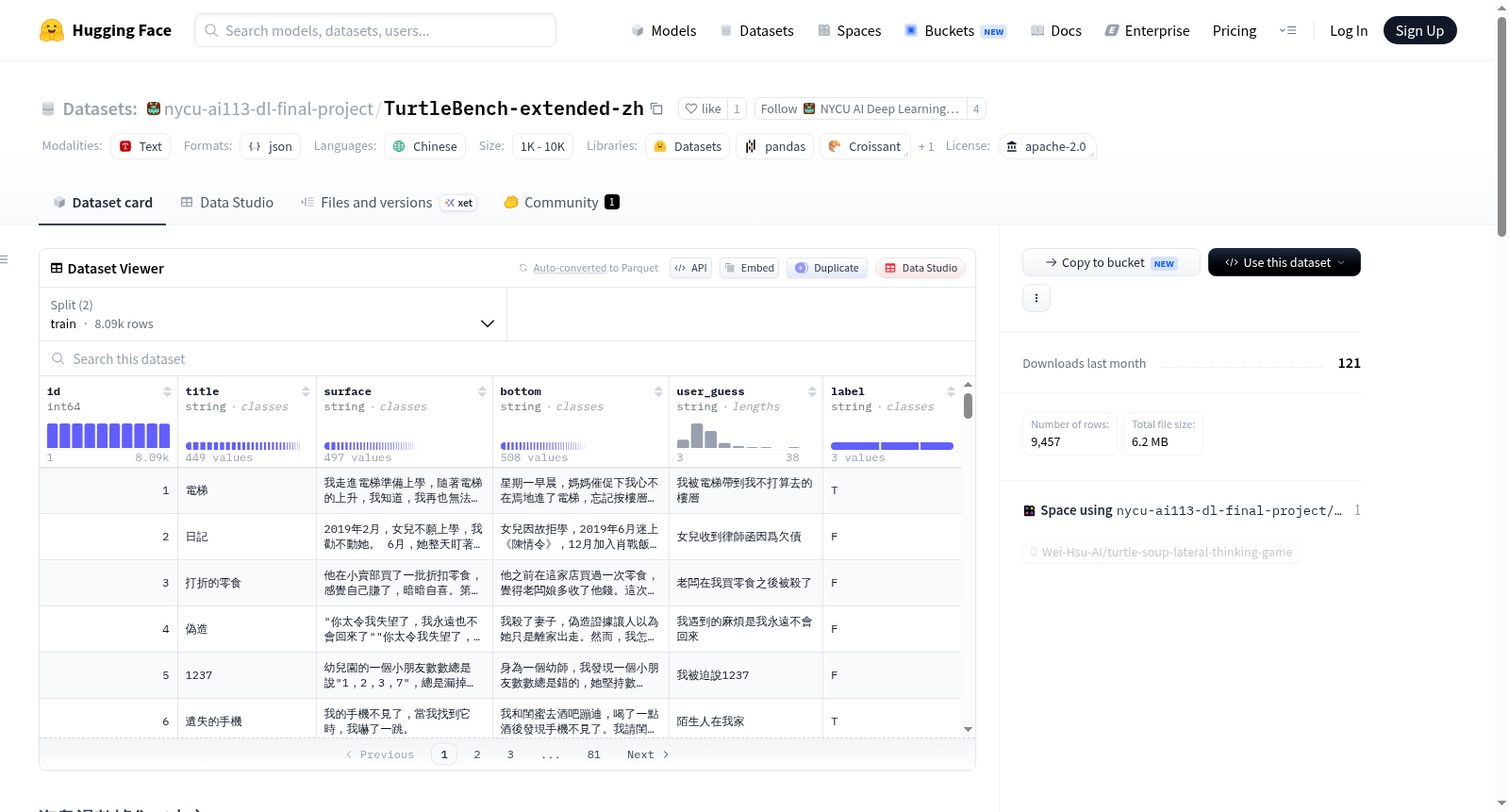
Task: Open the more navigation menu icon
Action: (1287, 30)
